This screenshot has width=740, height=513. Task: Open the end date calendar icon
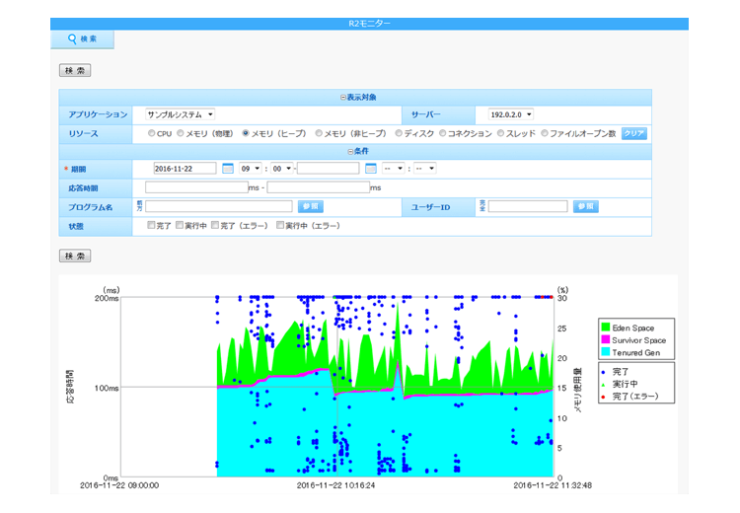(x=371, y=168)
